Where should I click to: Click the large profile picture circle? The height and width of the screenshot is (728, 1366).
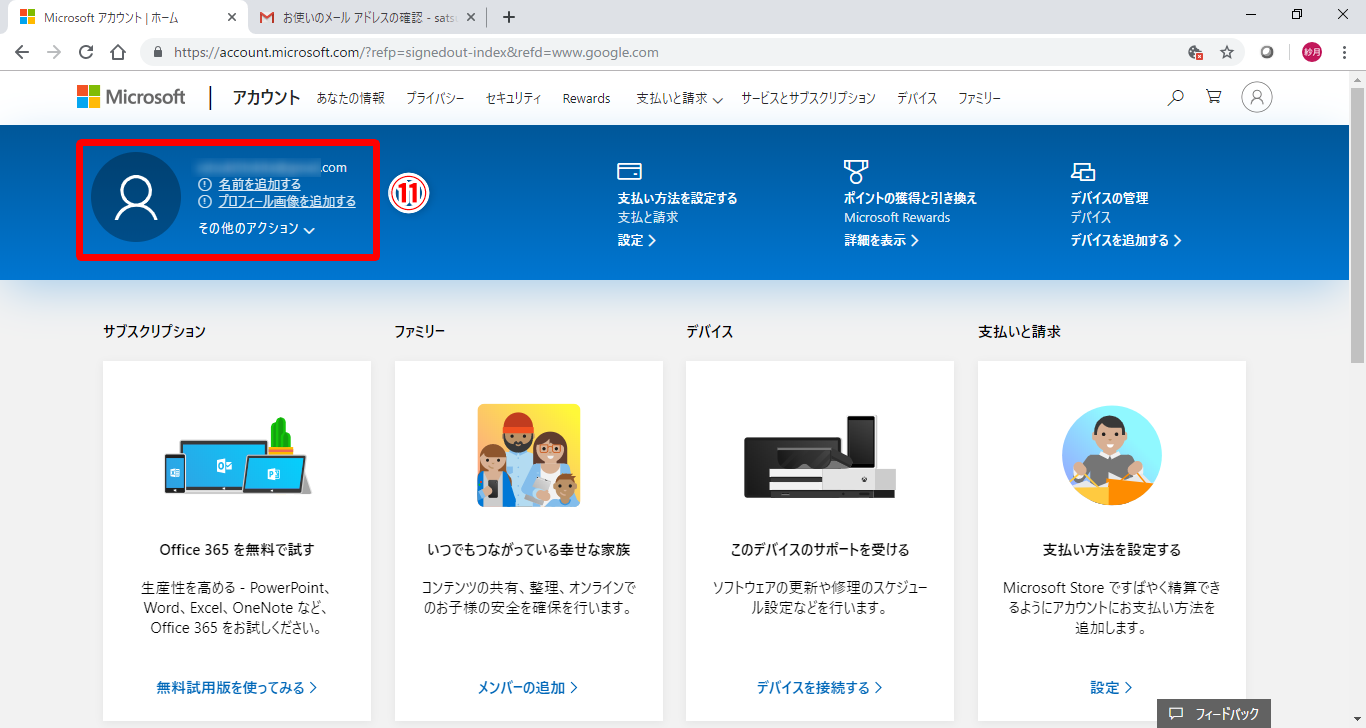(x=136, y=198)
